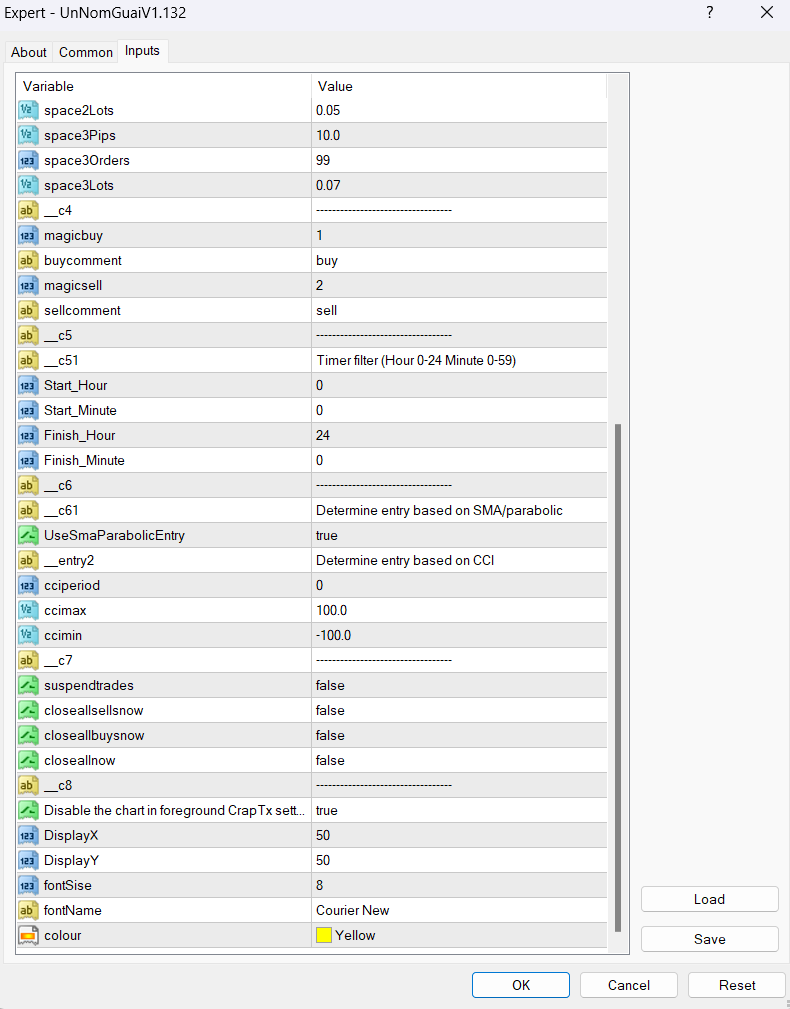Switch to the About tab
Image resolution: width=790 pixels, height=1009 pixels.
(29, 52)
